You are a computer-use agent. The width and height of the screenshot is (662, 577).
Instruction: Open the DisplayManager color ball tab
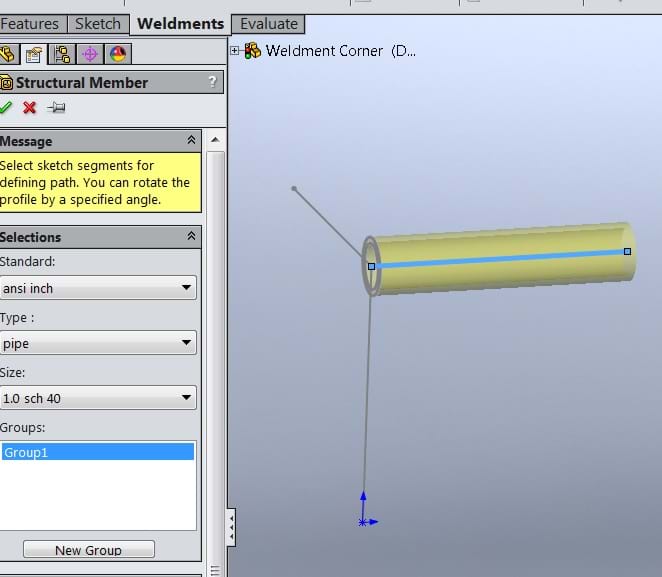pos(117,54)
